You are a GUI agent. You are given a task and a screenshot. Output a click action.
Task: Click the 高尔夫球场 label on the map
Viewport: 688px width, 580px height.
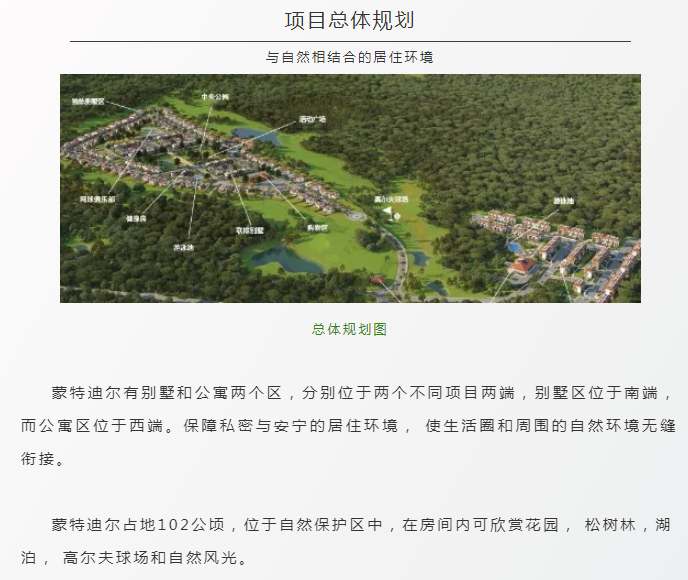[x=391, y=199]
